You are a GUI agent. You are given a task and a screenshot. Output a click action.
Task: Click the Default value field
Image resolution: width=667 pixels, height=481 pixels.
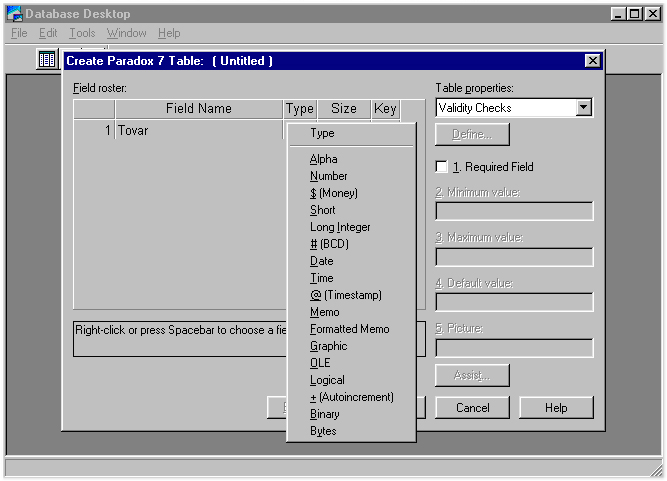point(514,302)
